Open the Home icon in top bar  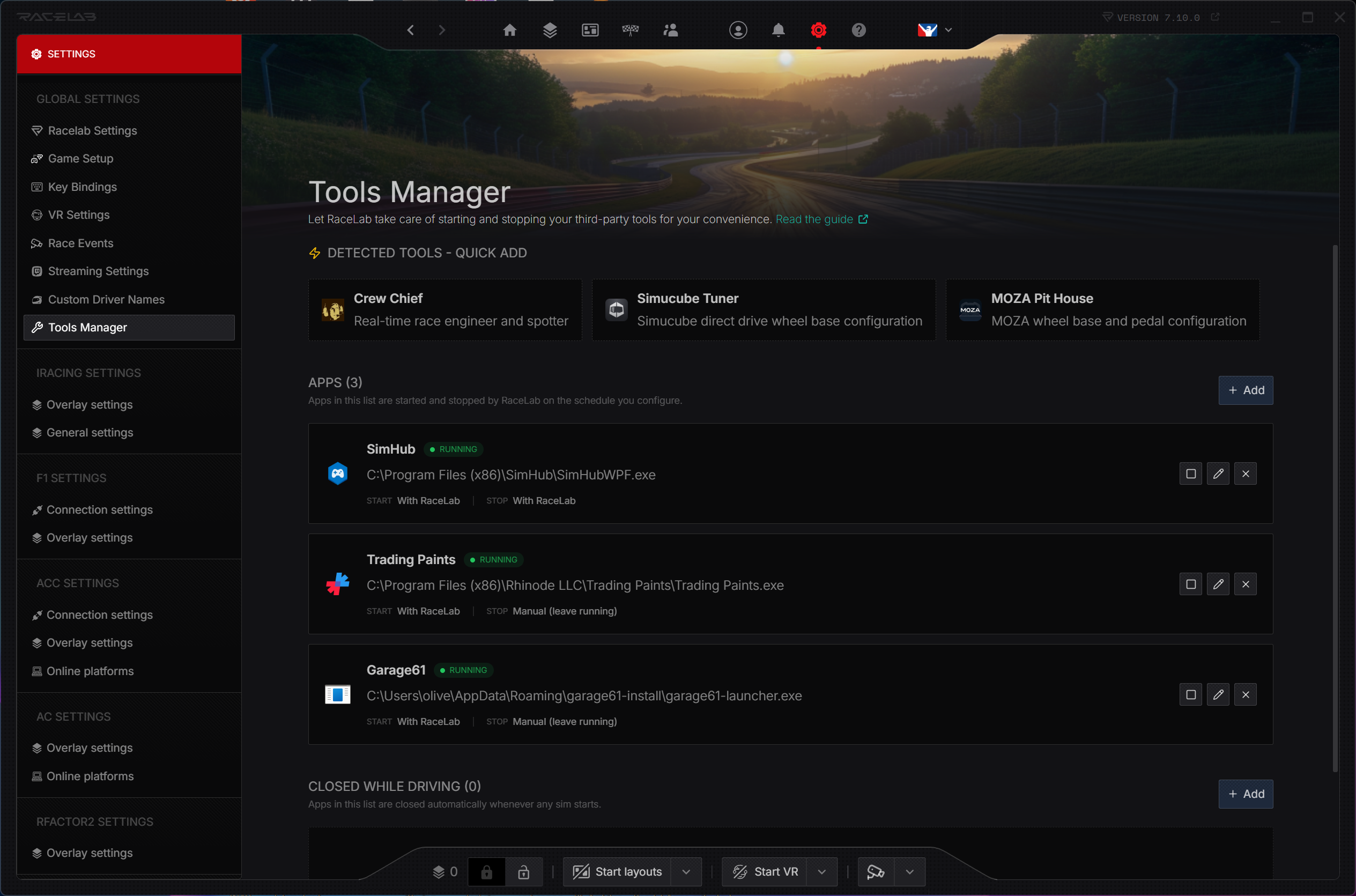[x=510, y=29]
